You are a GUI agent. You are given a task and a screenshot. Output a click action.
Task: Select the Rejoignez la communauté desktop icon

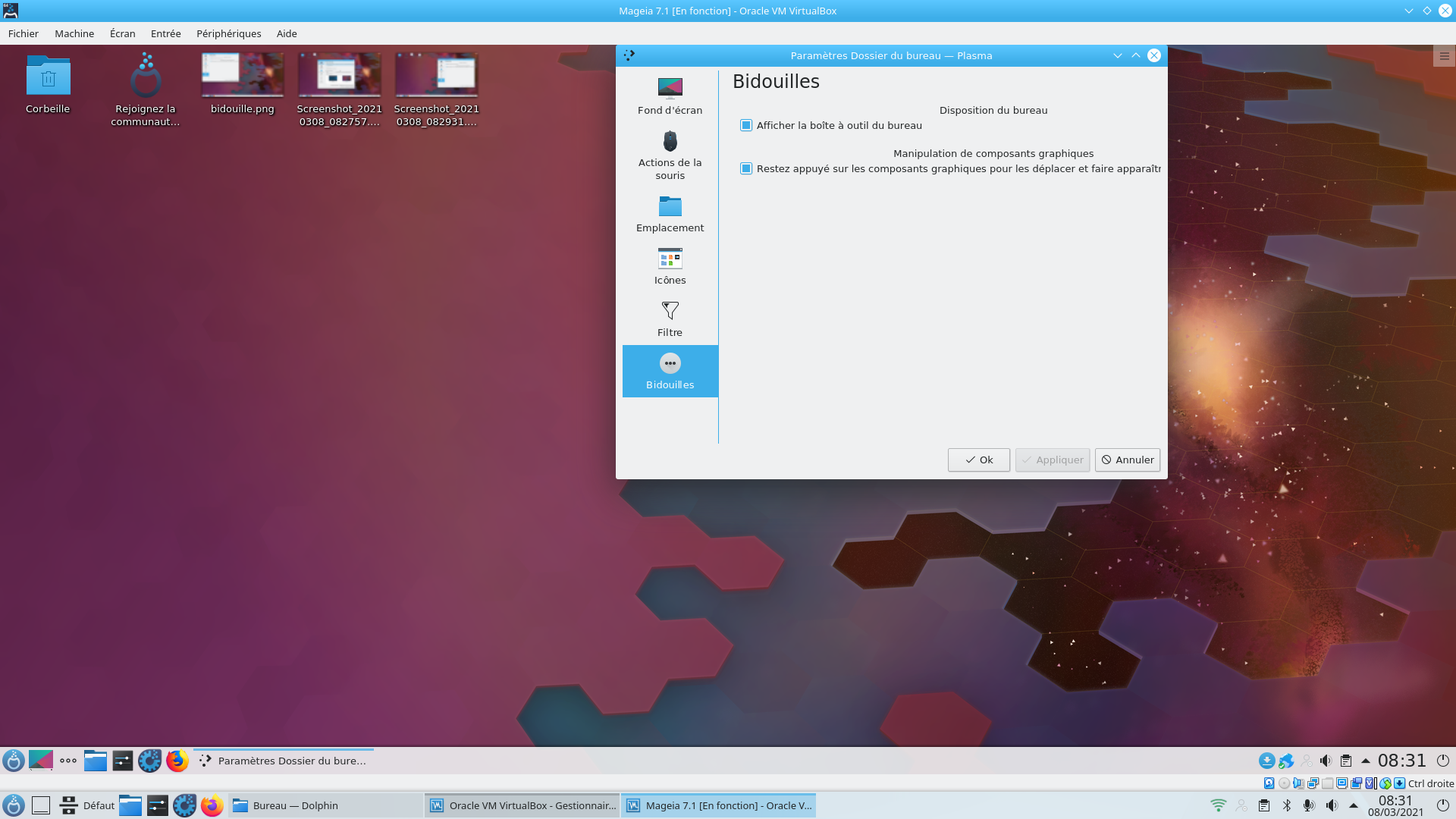(146, 89)
